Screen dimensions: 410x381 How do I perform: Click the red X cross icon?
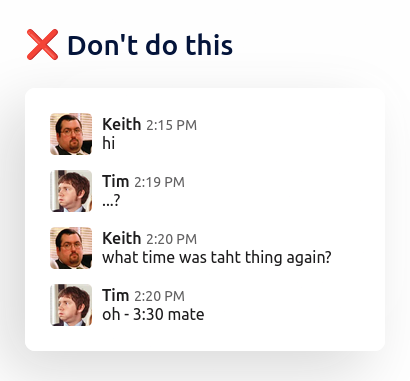[42, 45]
